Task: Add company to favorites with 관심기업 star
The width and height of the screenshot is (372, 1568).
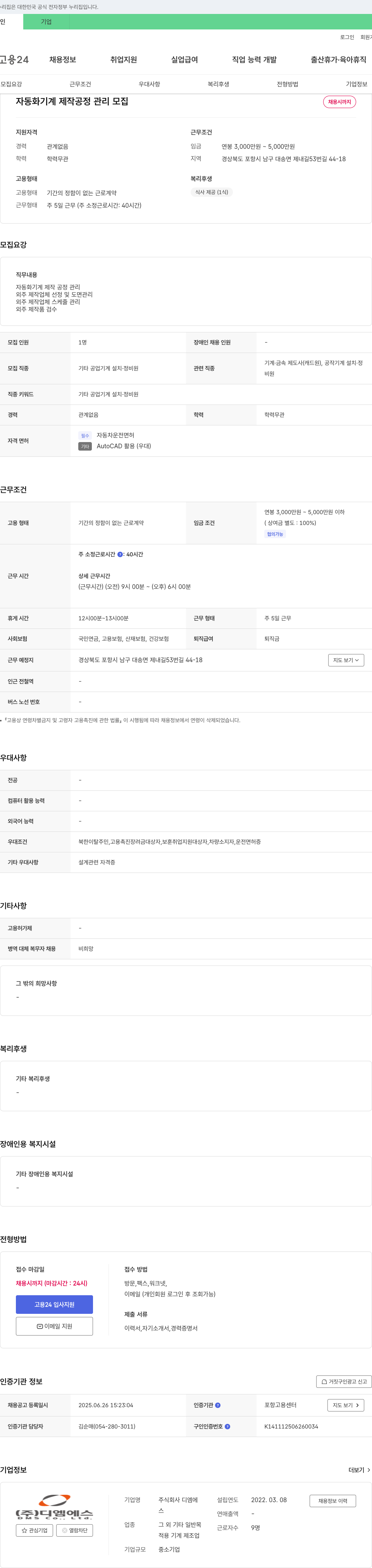Action: pos(34,1530)
